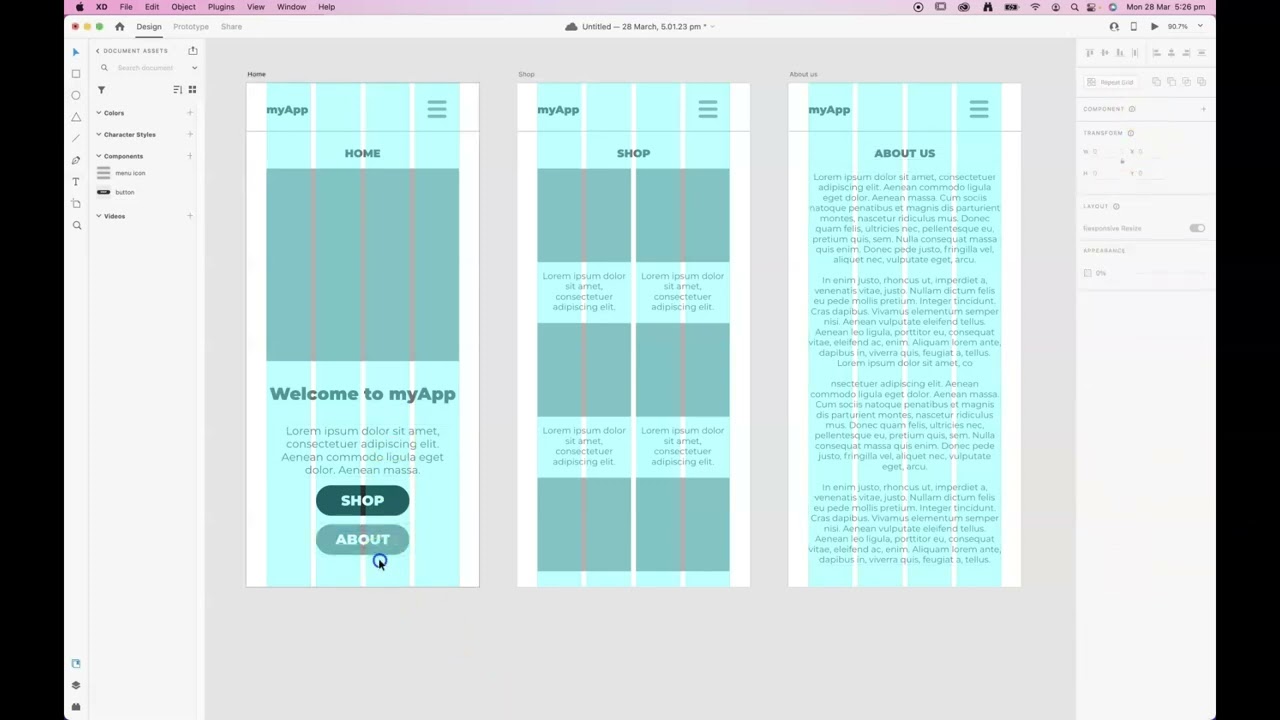Go back from Document Assets
This screenshot has height=720, width=1280.
[x=98, y=51]
